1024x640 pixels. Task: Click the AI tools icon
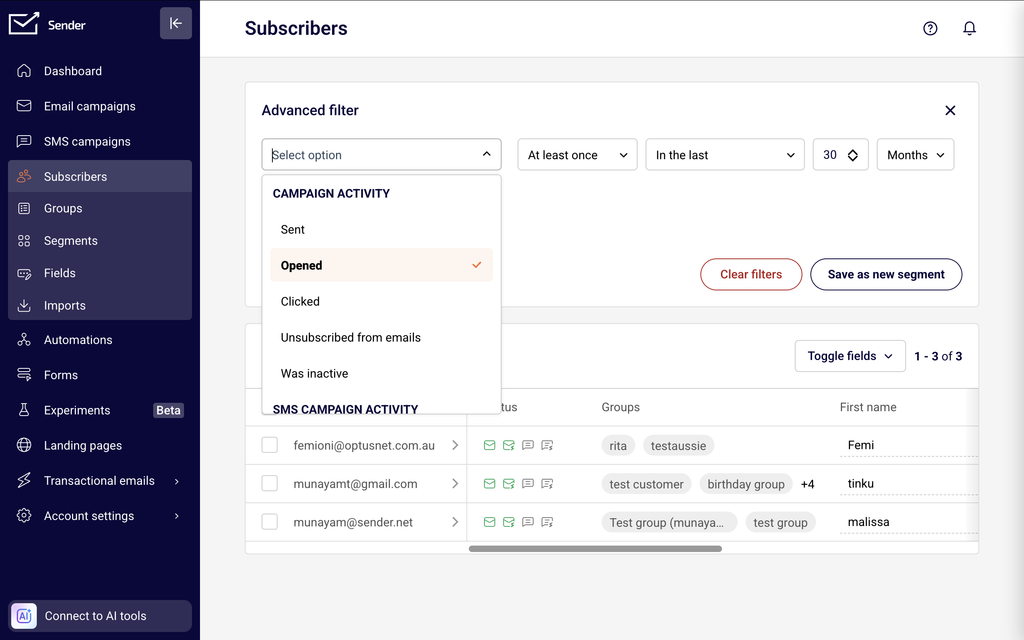[x=24, y=616]
